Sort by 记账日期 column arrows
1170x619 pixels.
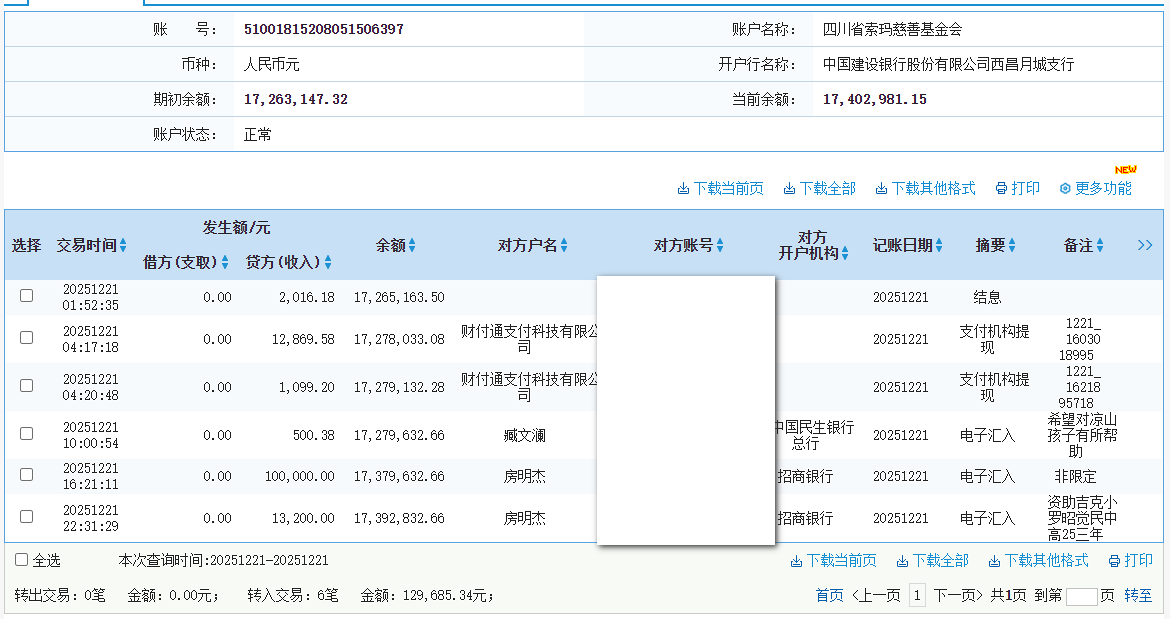click(x=939, y=246)
